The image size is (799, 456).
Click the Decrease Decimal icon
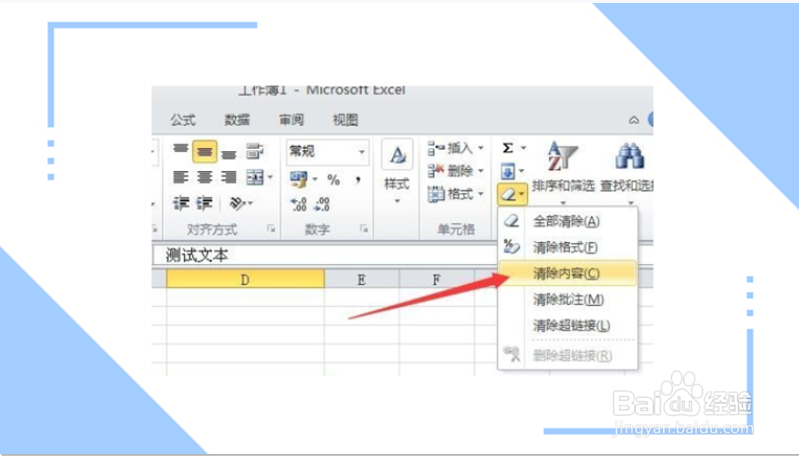pos(322,204)
